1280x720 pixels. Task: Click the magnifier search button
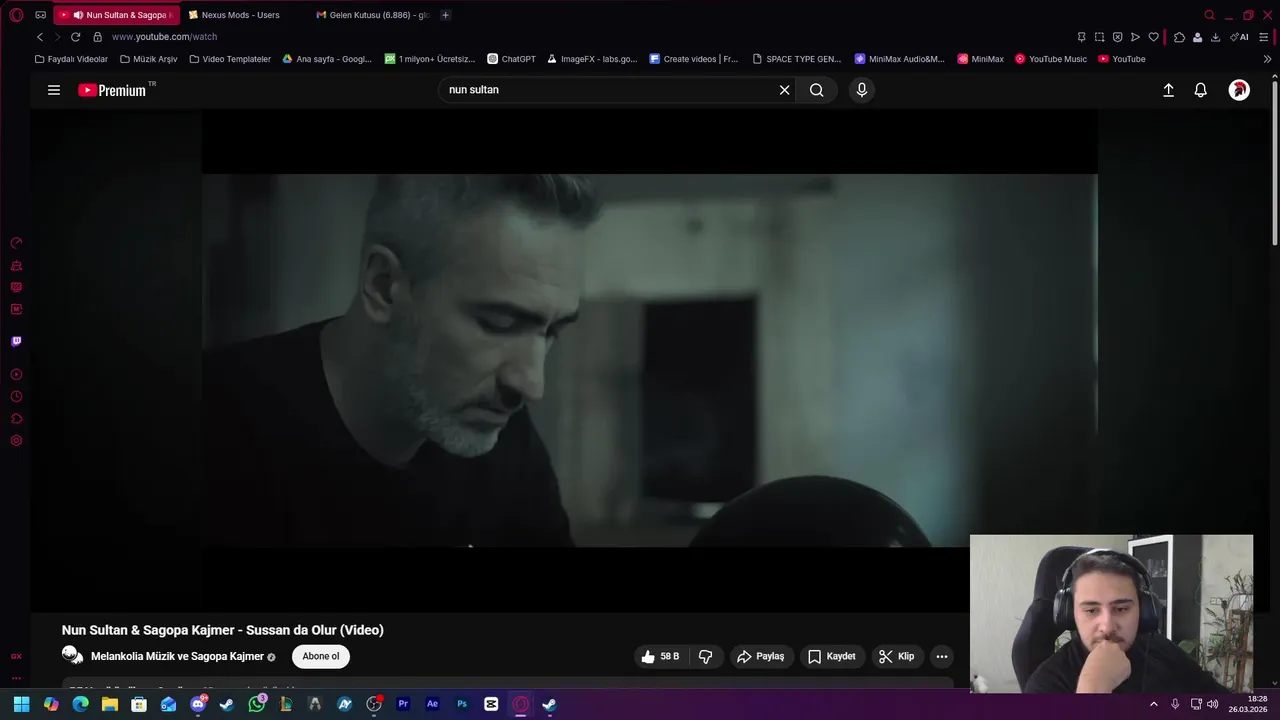[x=817, y=90]
